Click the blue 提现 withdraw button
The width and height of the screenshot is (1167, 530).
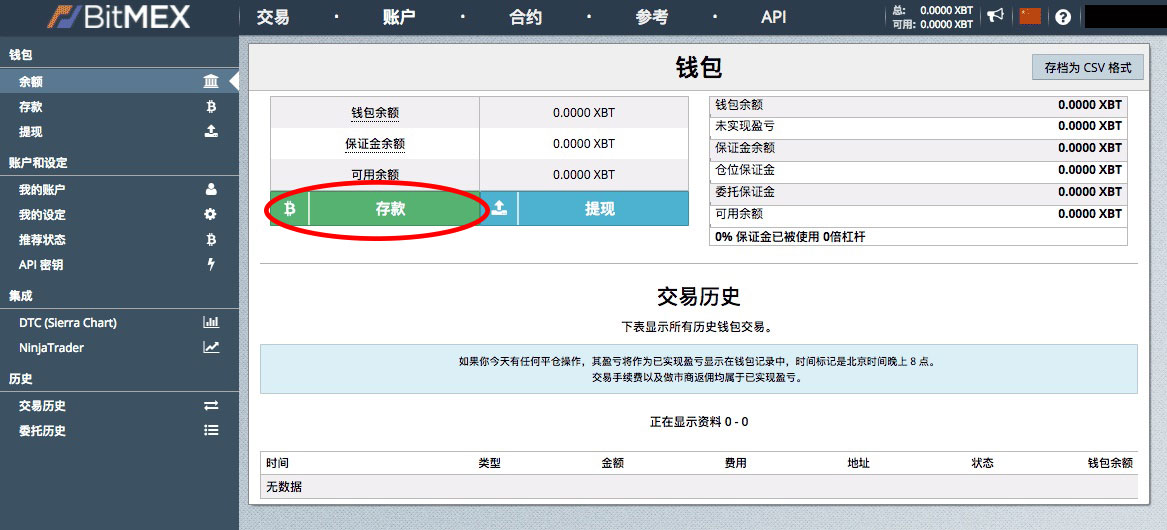tap(584, 209)
